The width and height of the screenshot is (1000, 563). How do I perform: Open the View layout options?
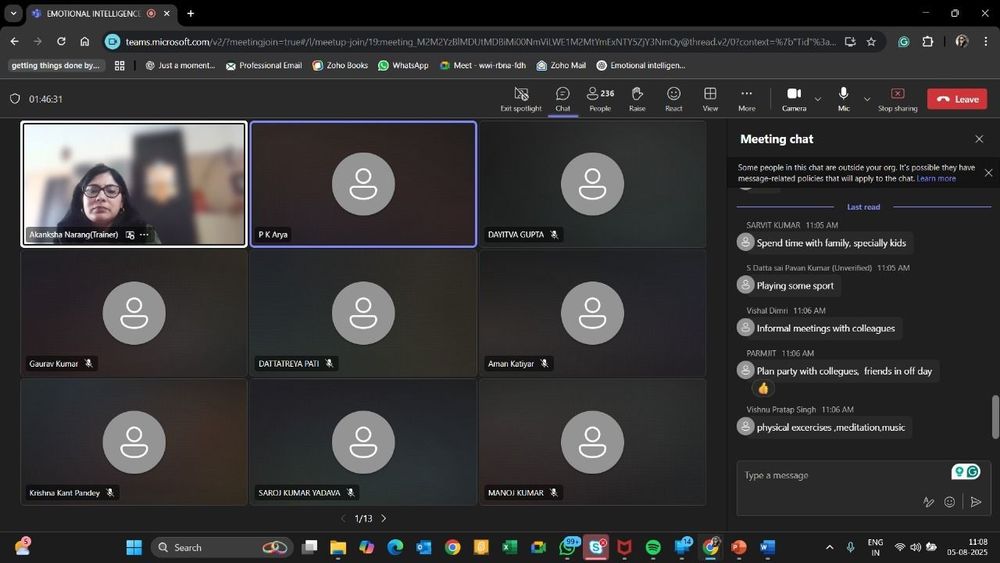pyautogui.click(x=710, y=98)
